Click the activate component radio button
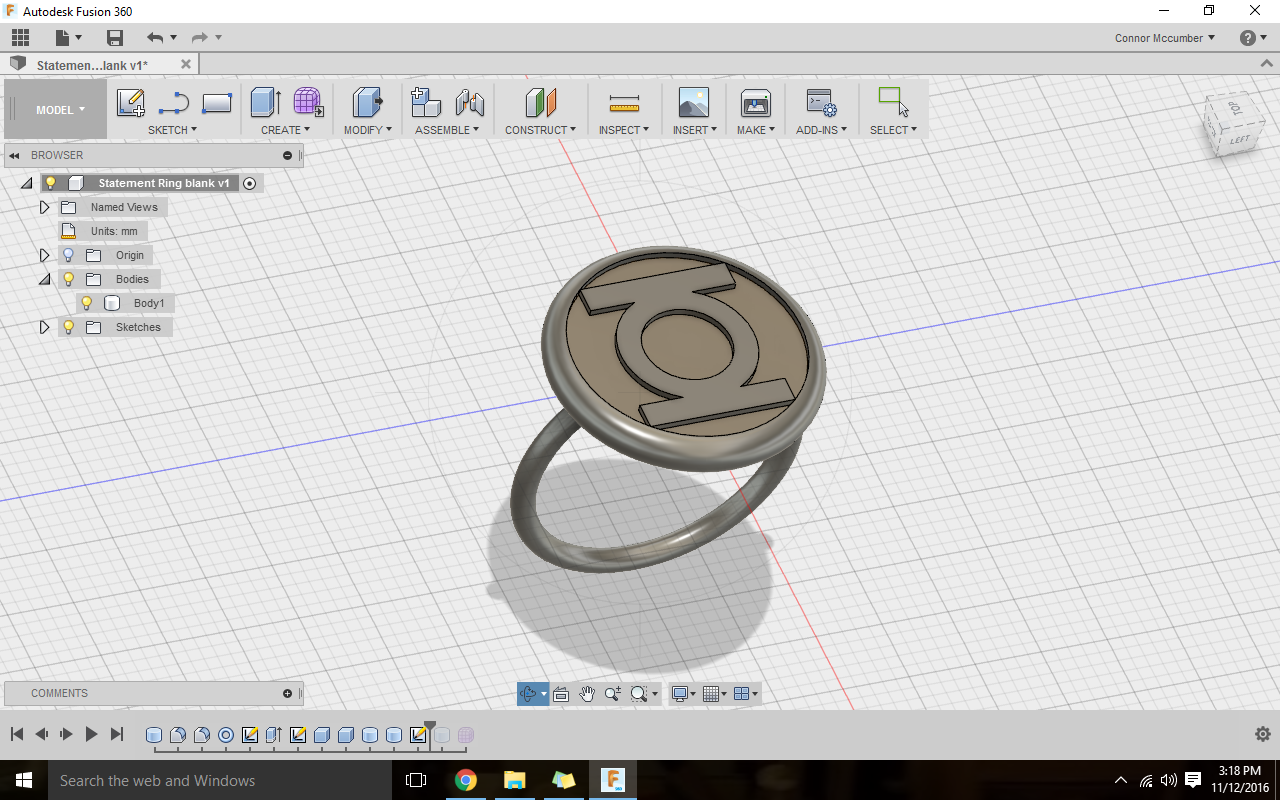The height and width of the screenshot is (800, 1280). click(x=250, y=183)
